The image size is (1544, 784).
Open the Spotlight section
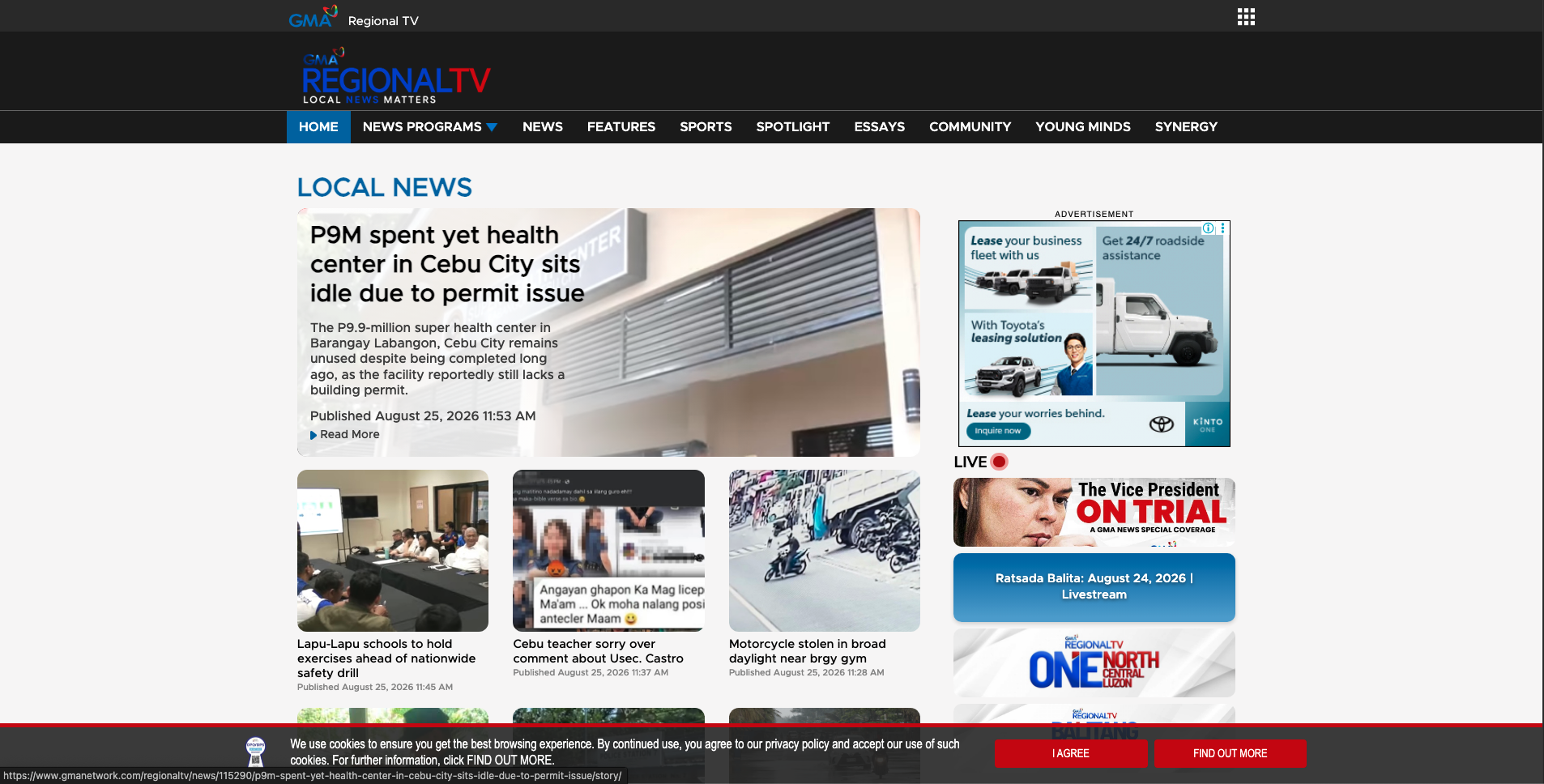point(793,127)
